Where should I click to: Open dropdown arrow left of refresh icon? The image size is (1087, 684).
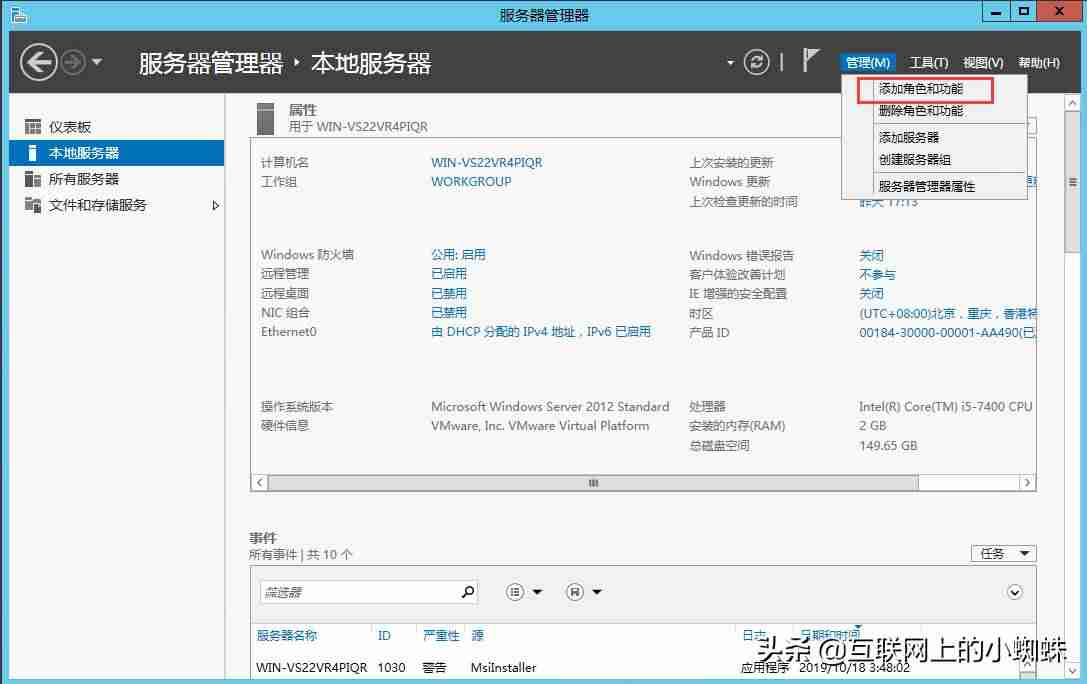(x=730, y=63)
